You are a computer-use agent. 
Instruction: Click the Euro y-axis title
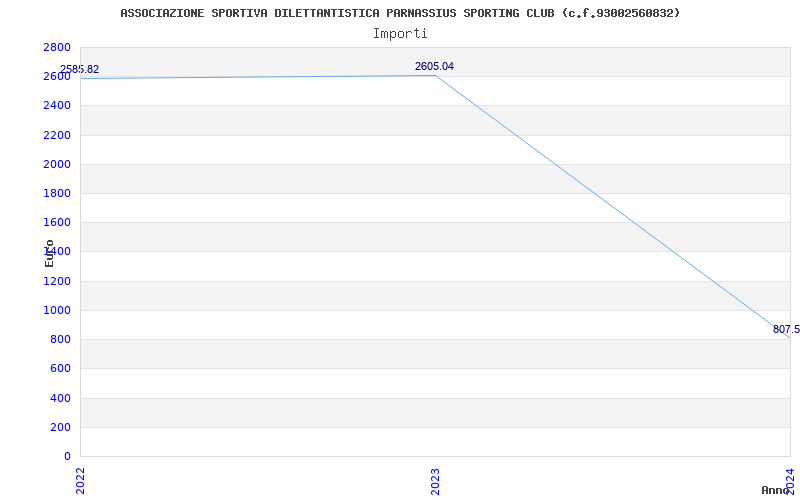click(49, 253)
